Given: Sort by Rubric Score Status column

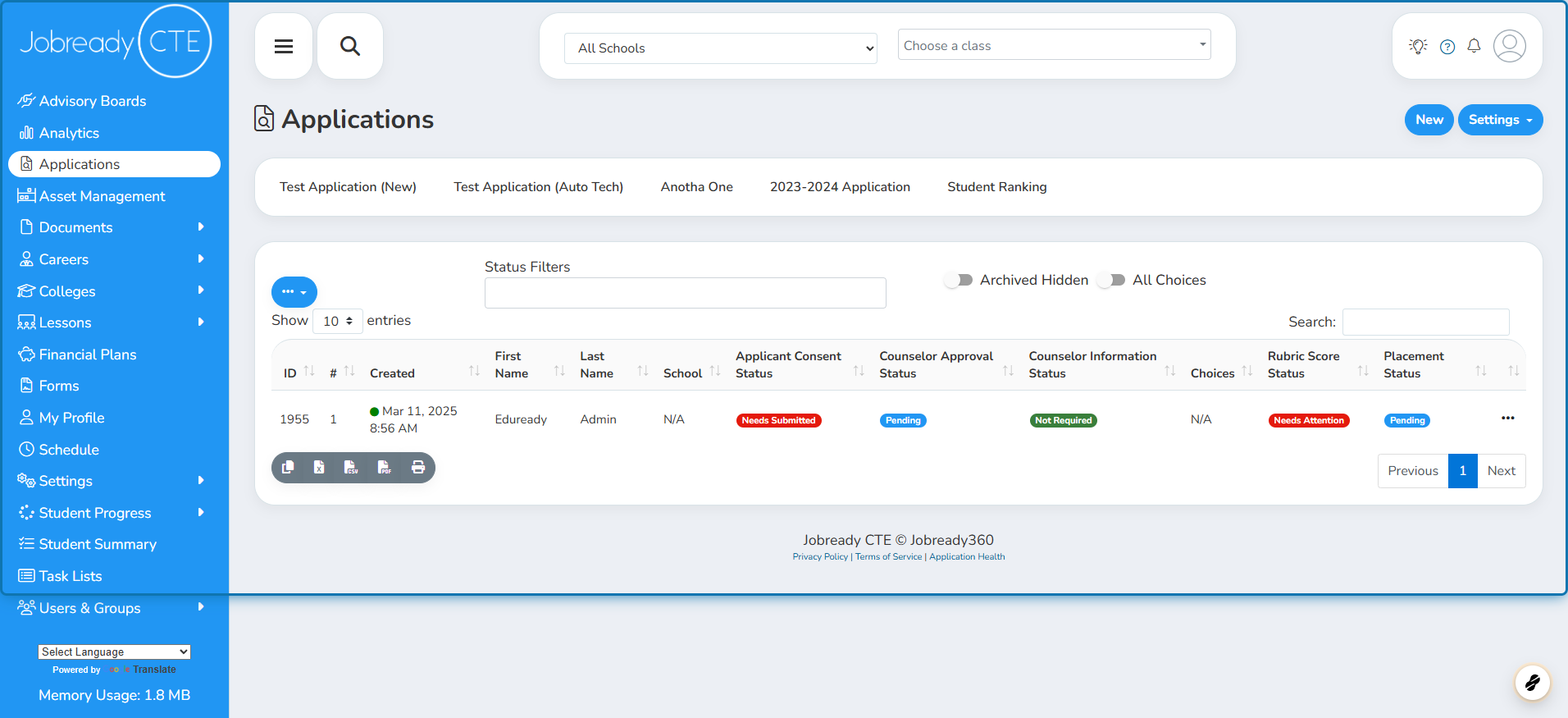Looking at the screenshot, I should (x=1317, y=364).
